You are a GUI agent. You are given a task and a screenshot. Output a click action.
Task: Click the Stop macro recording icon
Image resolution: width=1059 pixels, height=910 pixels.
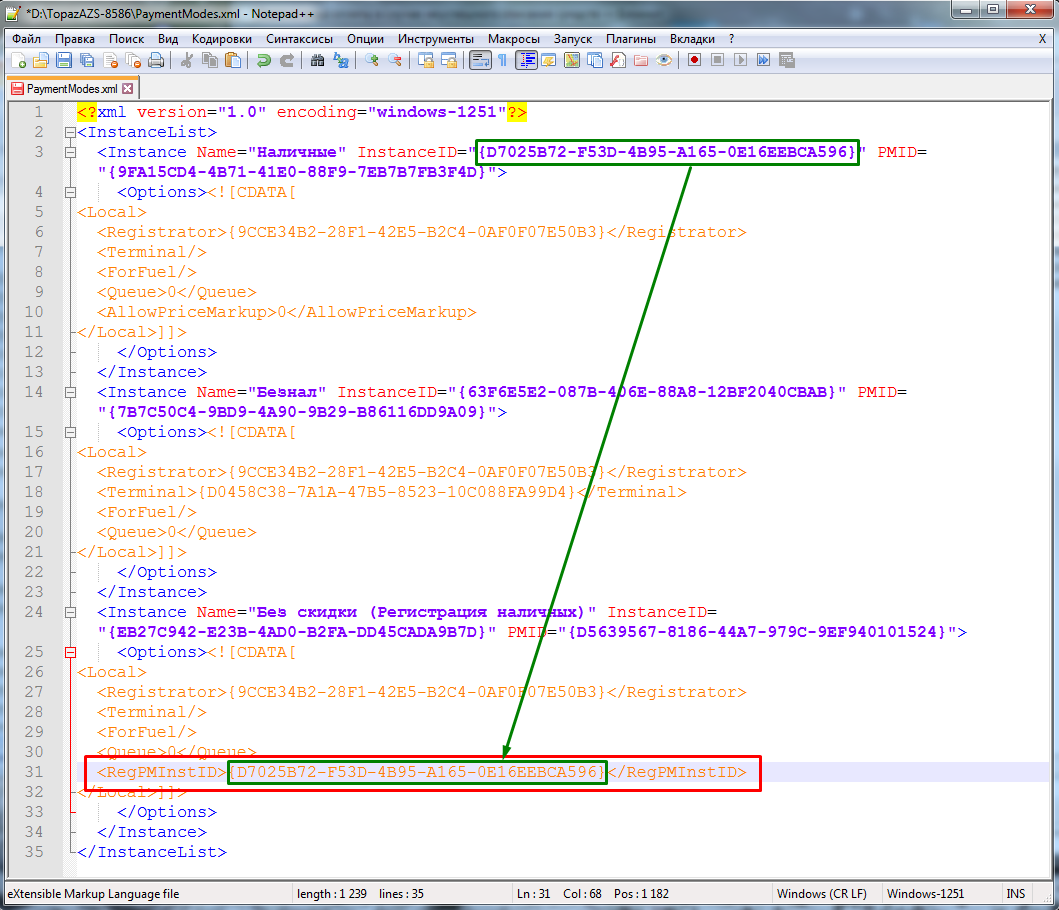coord(718,61)
